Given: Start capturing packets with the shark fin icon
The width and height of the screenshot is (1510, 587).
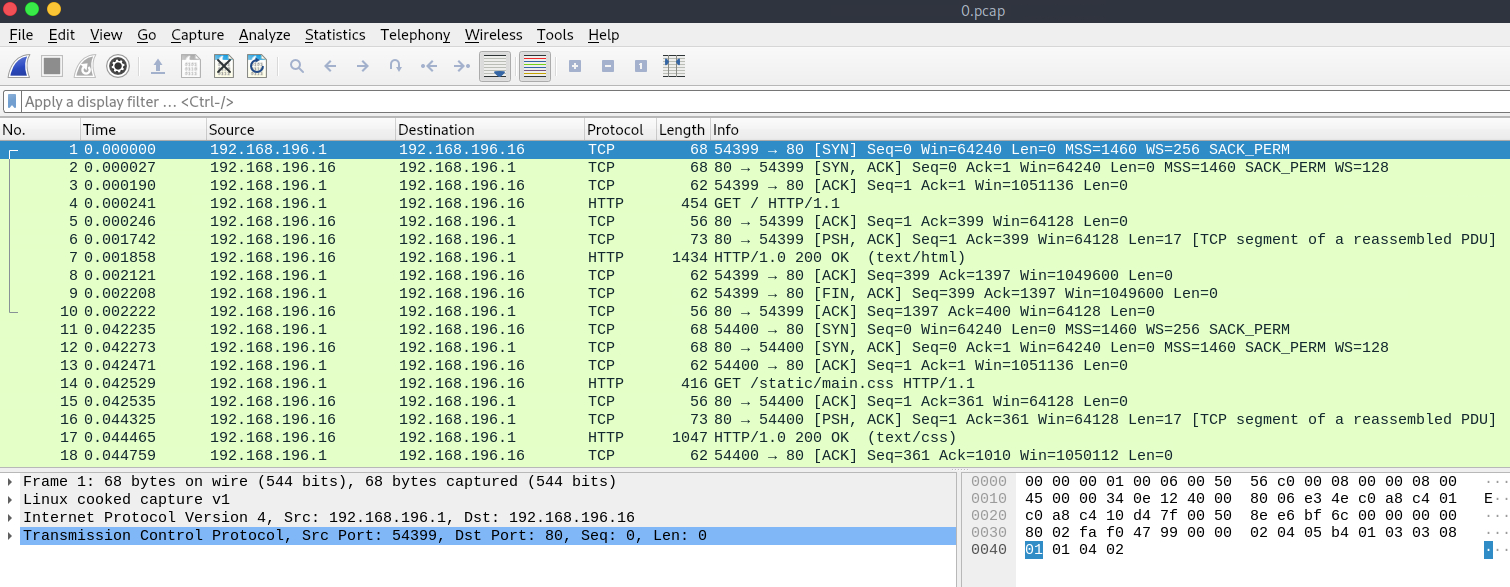Looking at the screenshot, I should [x=19, y=67].
